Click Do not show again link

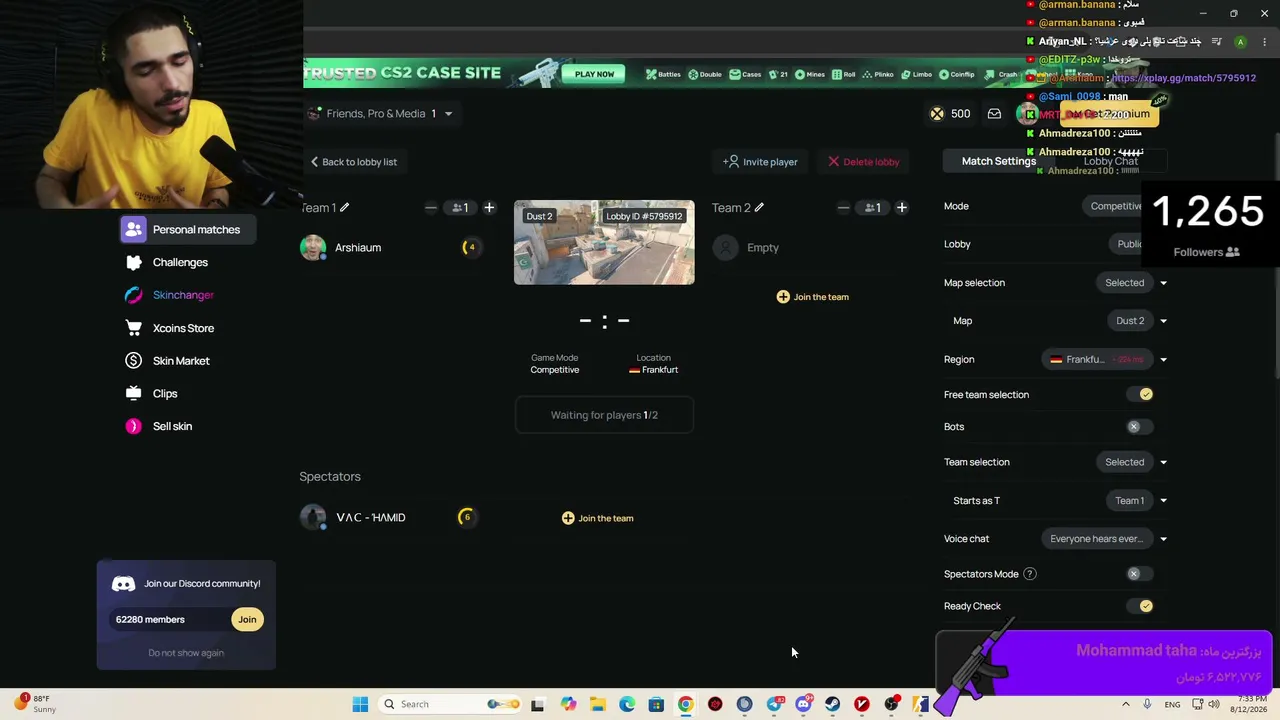[186, 653]
